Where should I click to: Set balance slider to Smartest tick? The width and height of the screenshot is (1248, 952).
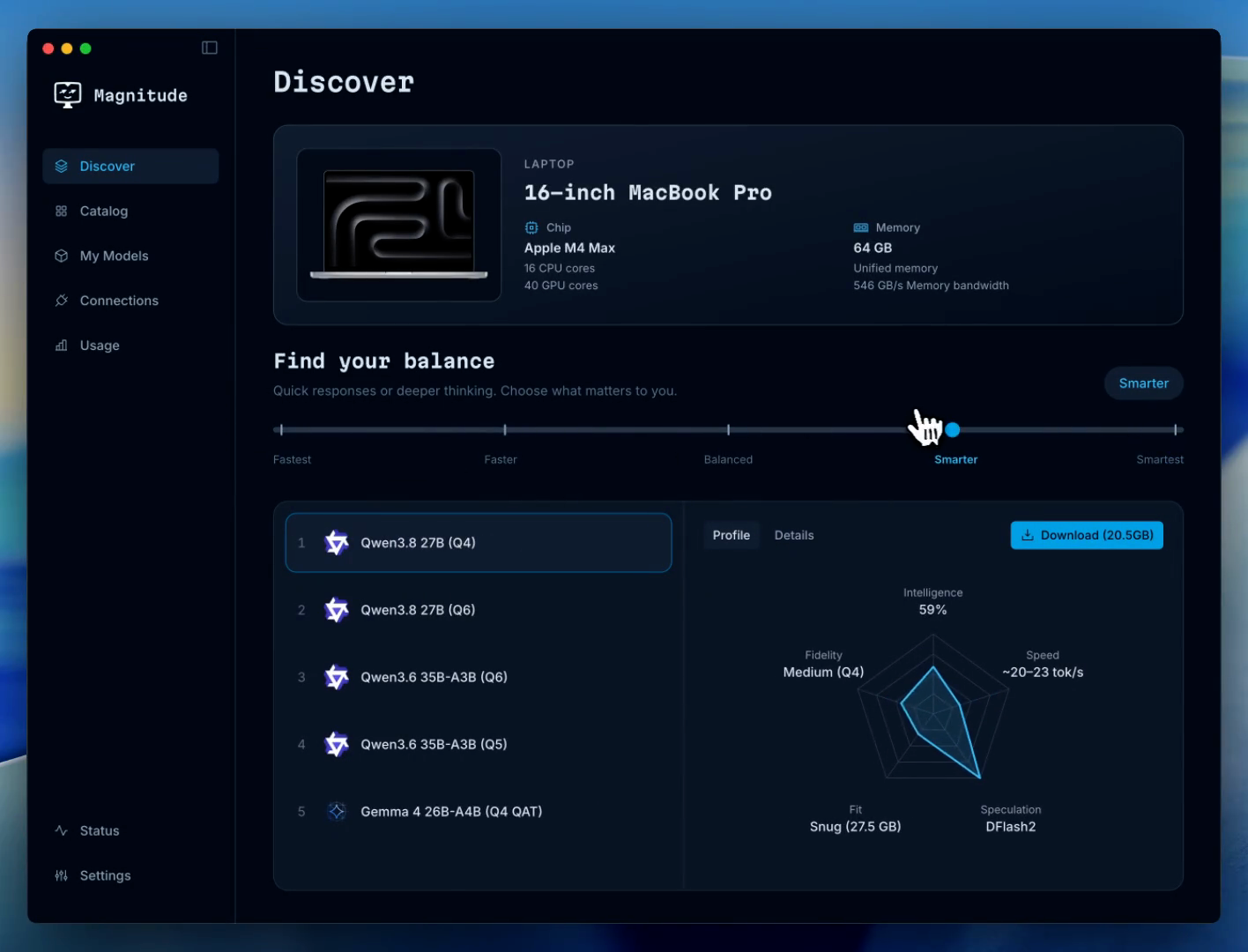pyautogui.click(x=1176, y=430)
